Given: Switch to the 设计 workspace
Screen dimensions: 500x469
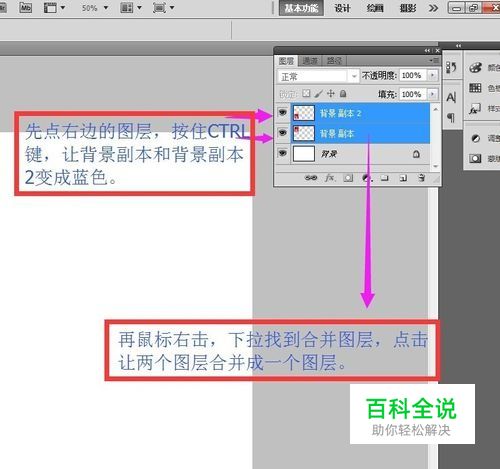Looking at the screenshot, I should (x=342, y=8).
